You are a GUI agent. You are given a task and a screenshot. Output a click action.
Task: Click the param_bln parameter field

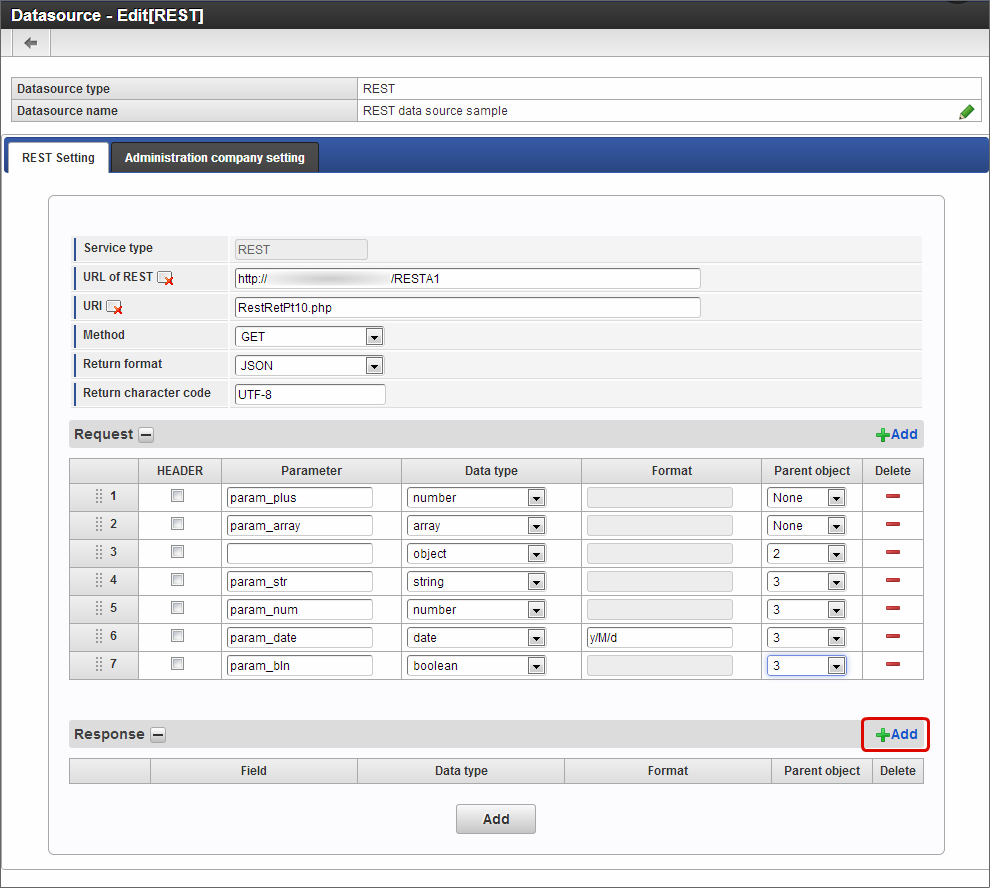pyautogui.click(x=300, y=666)
